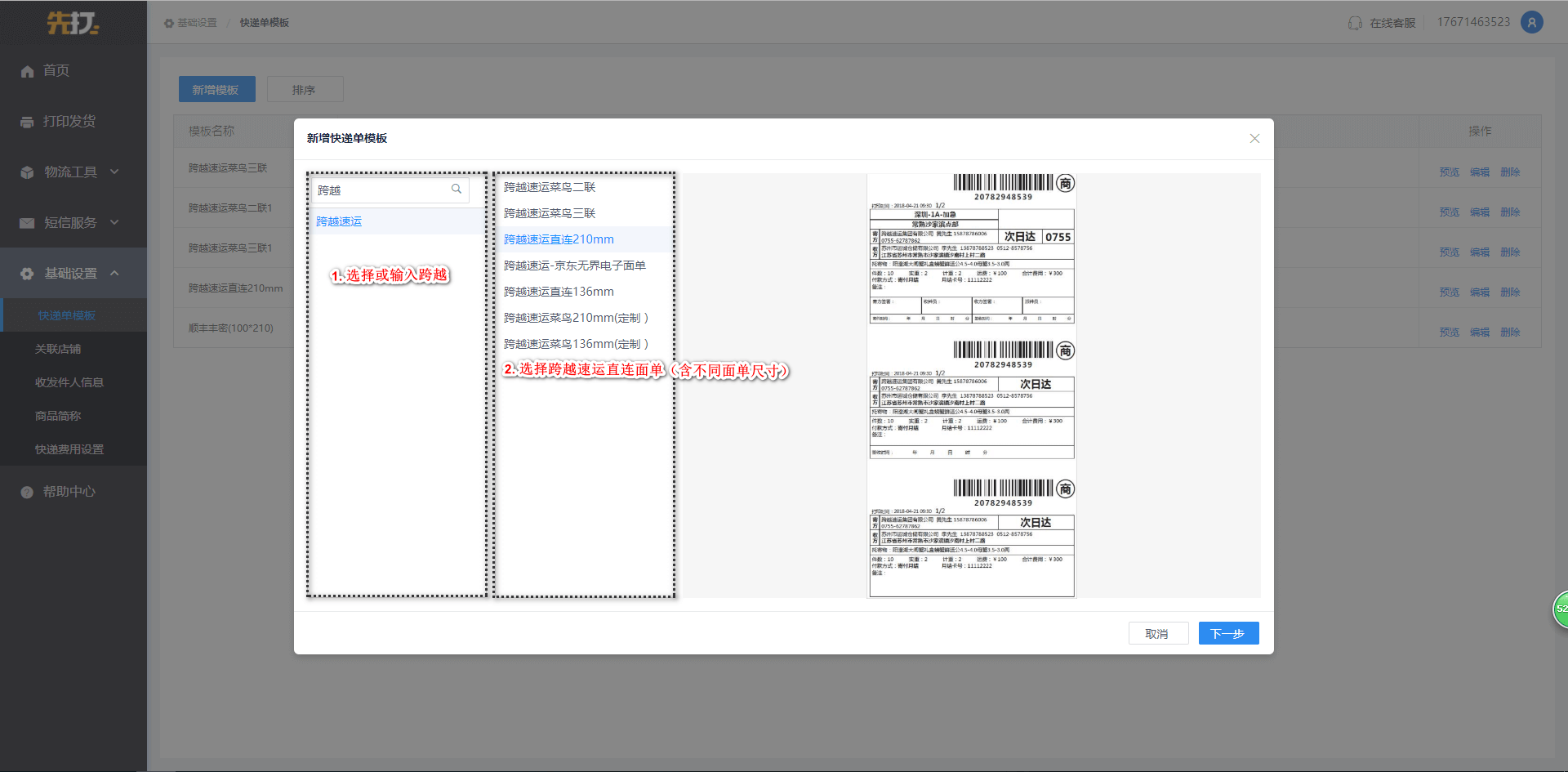Click the 基础设置 breadcrumb
The width and height of the screenshot is (1568, 772).
pos(197,23)
